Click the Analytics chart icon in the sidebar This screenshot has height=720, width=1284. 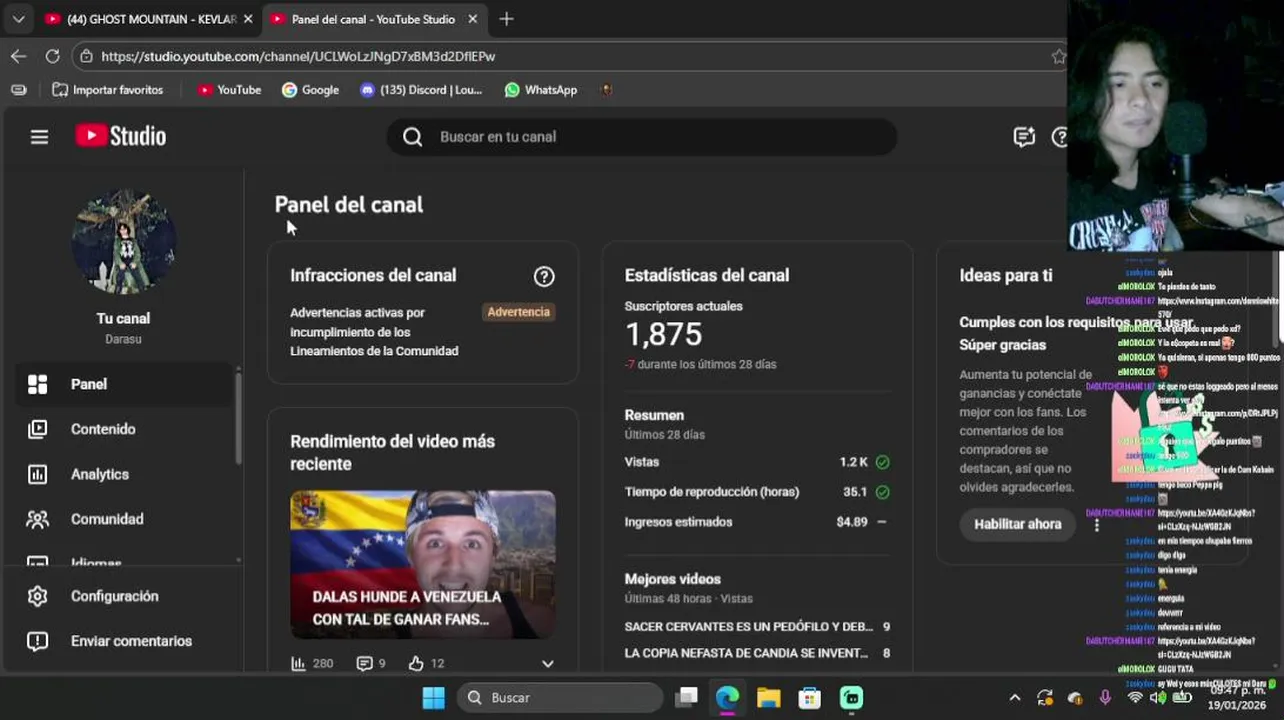pos(37,474)
